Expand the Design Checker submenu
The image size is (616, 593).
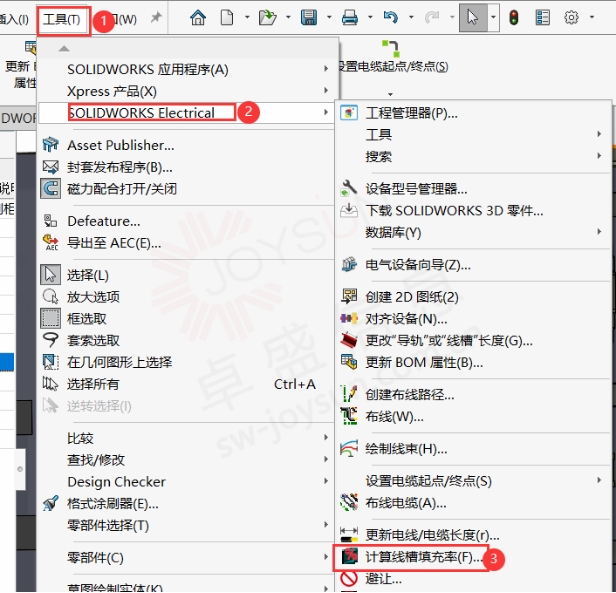tap(185, 482)
